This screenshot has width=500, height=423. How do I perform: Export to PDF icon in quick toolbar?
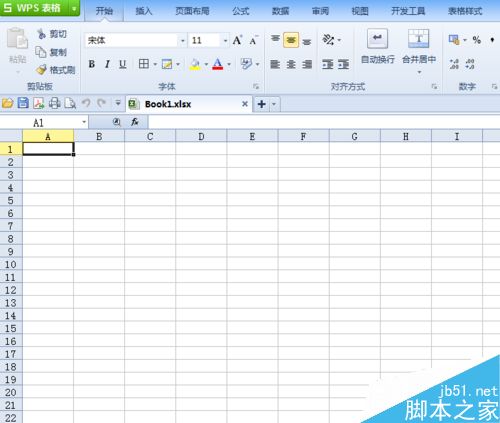click(x=39, y=104)
